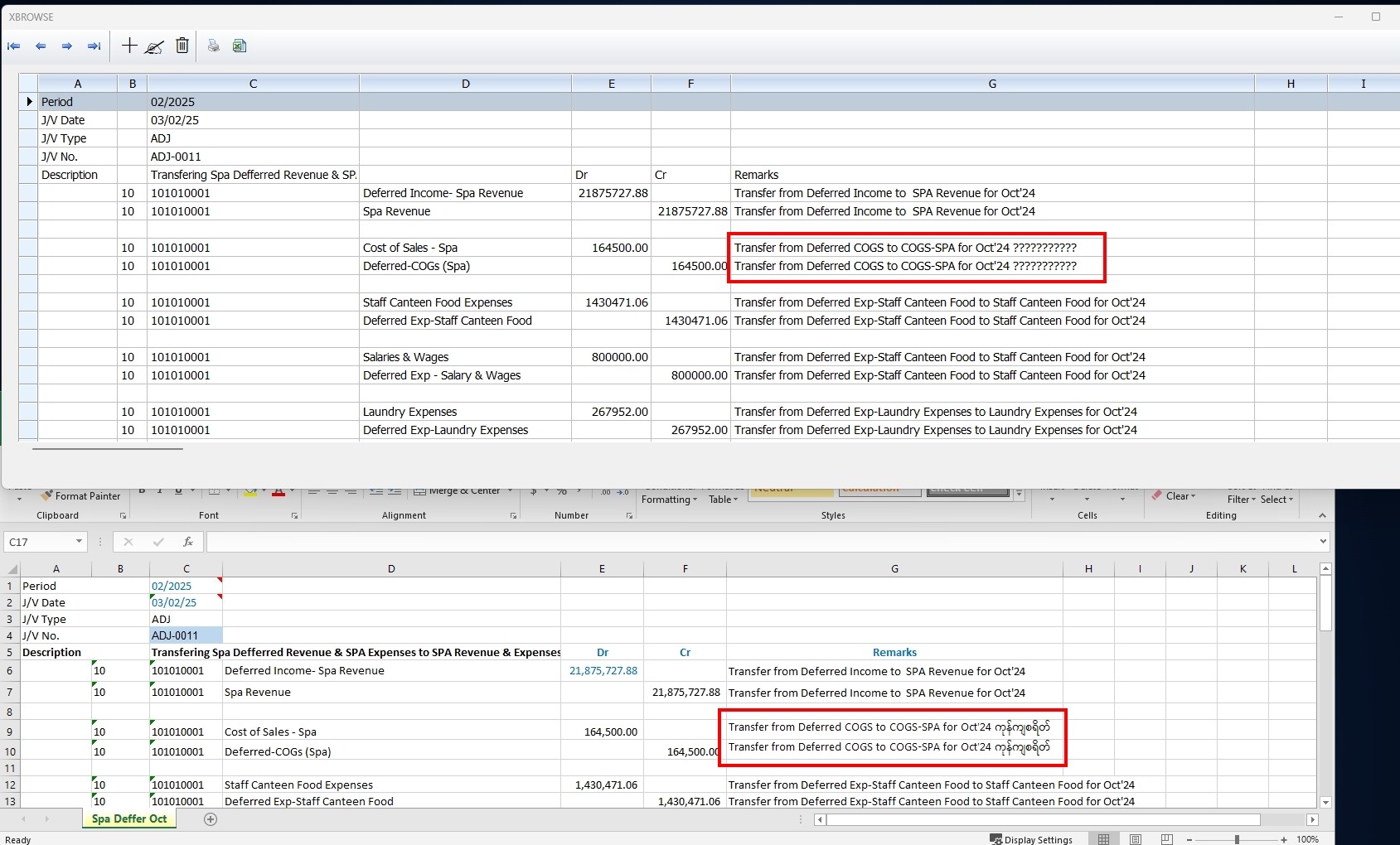Click XBROWSE cell 'Laundry Expenses'
1400x845 pixels.
[465, 412]
